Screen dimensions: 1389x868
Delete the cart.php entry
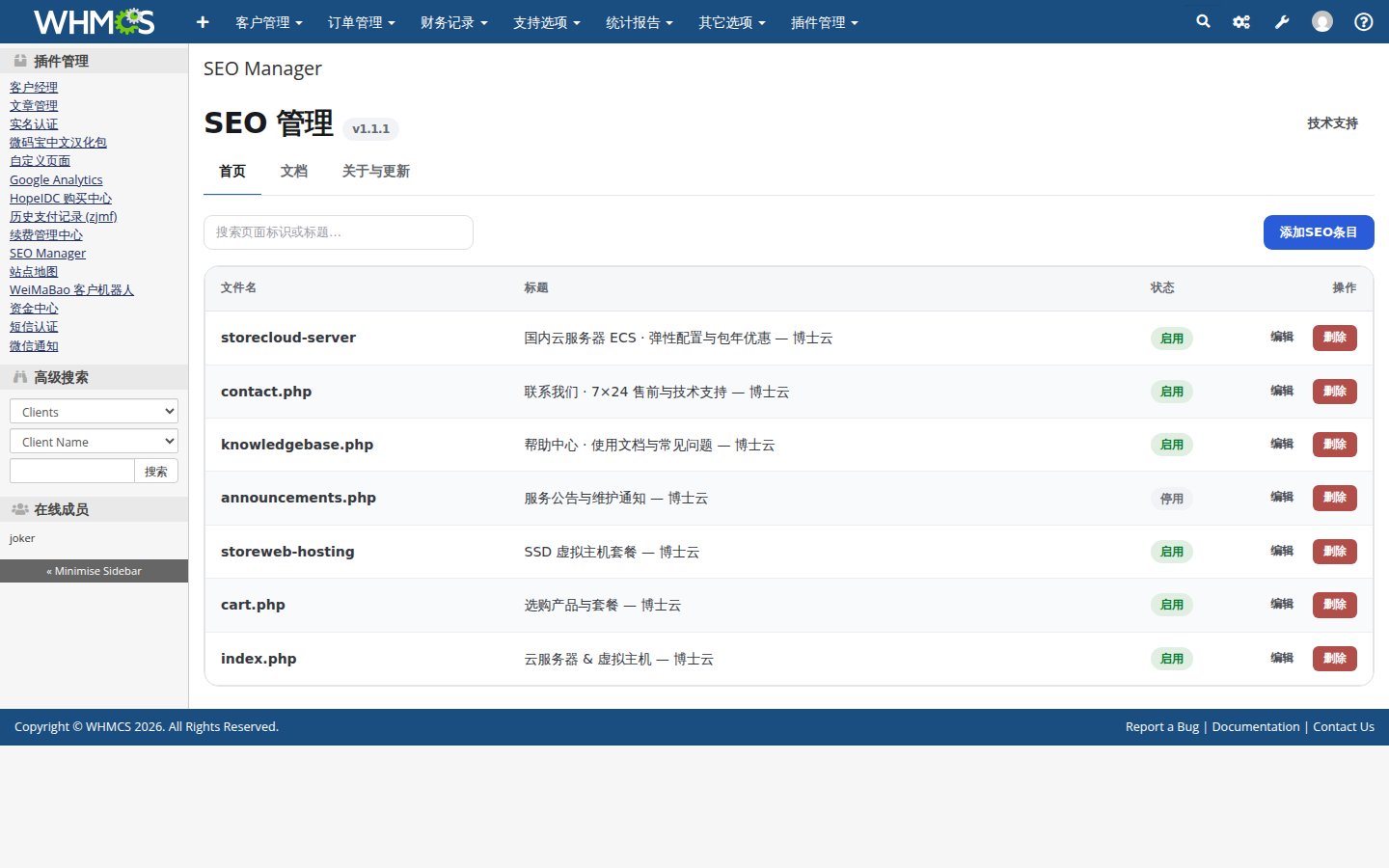click(1335, 605)
